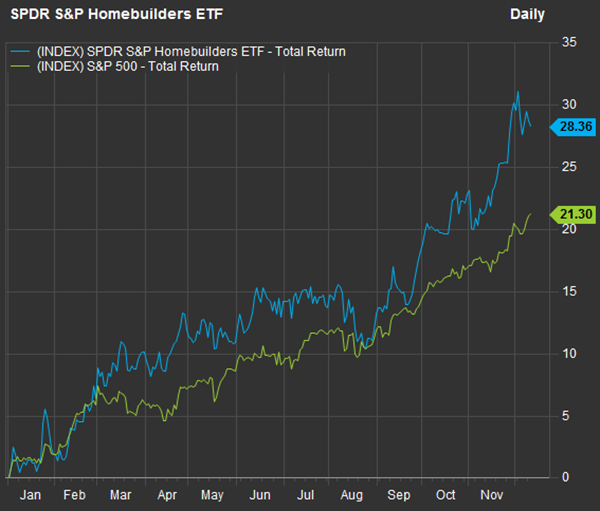The height and width of the screenshot is (511, 600).
Task: Click the Nov label on the x-axis
Action: coord(492,495)
